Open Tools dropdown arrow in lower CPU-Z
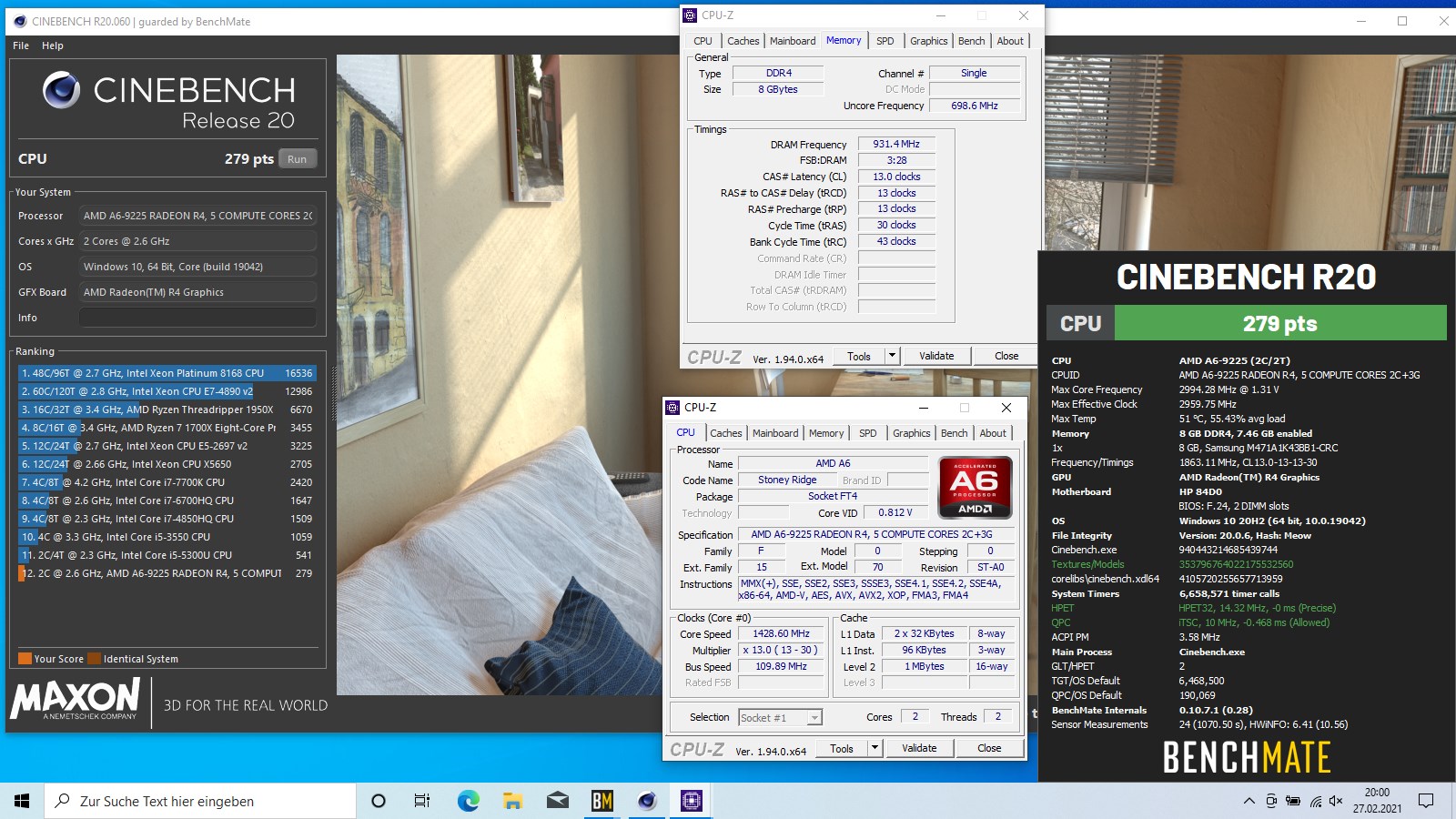Viewport: 1456px width, 819px height. click(x=875, y=748)
